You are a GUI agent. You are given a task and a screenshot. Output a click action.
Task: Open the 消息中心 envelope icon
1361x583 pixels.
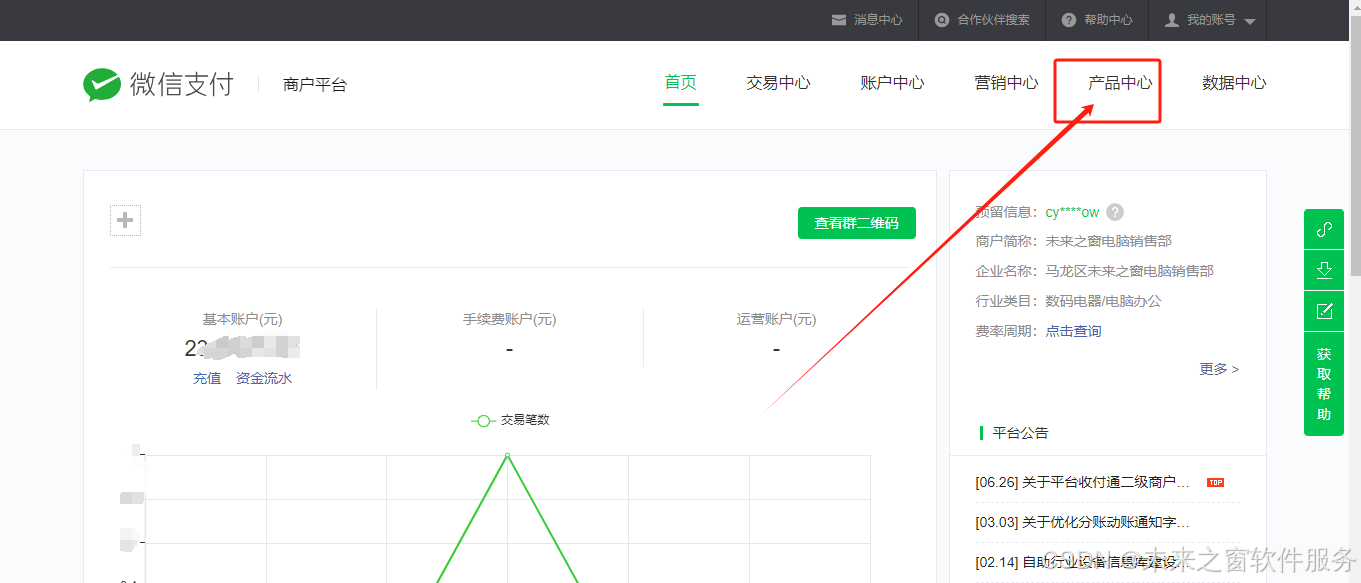tap(839, 20)
